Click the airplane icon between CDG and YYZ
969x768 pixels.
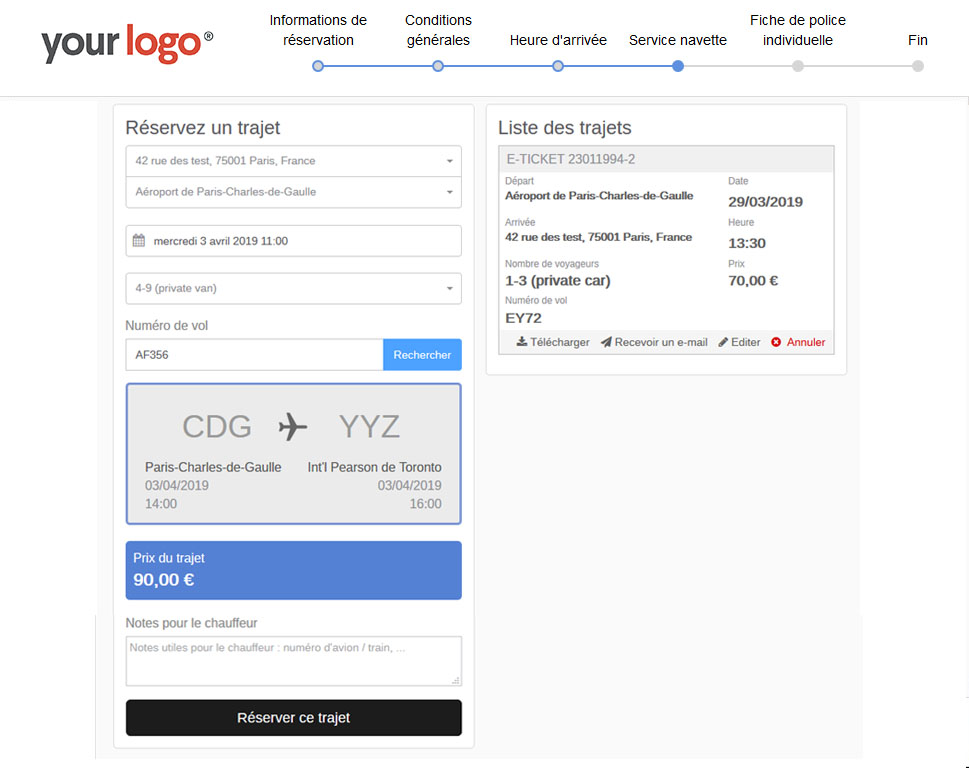[293, 427]
